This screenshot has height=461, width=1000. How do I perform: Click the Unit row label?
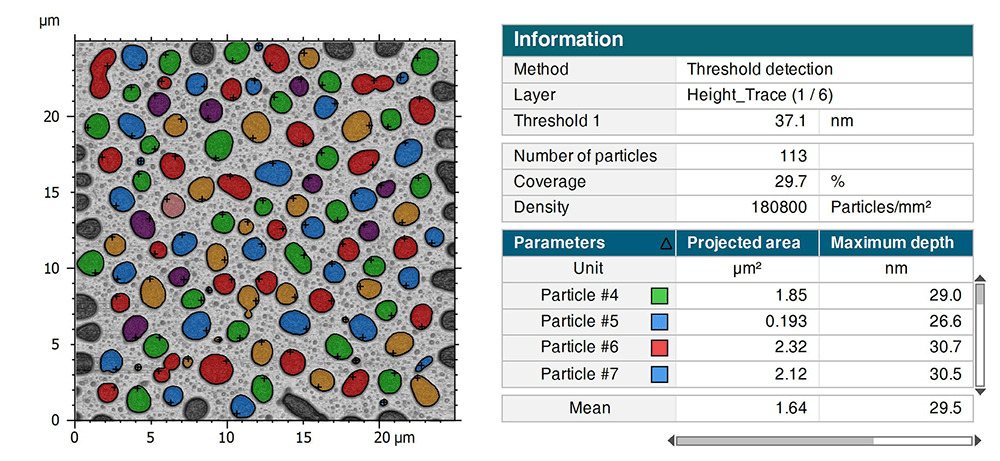[589, 268]
